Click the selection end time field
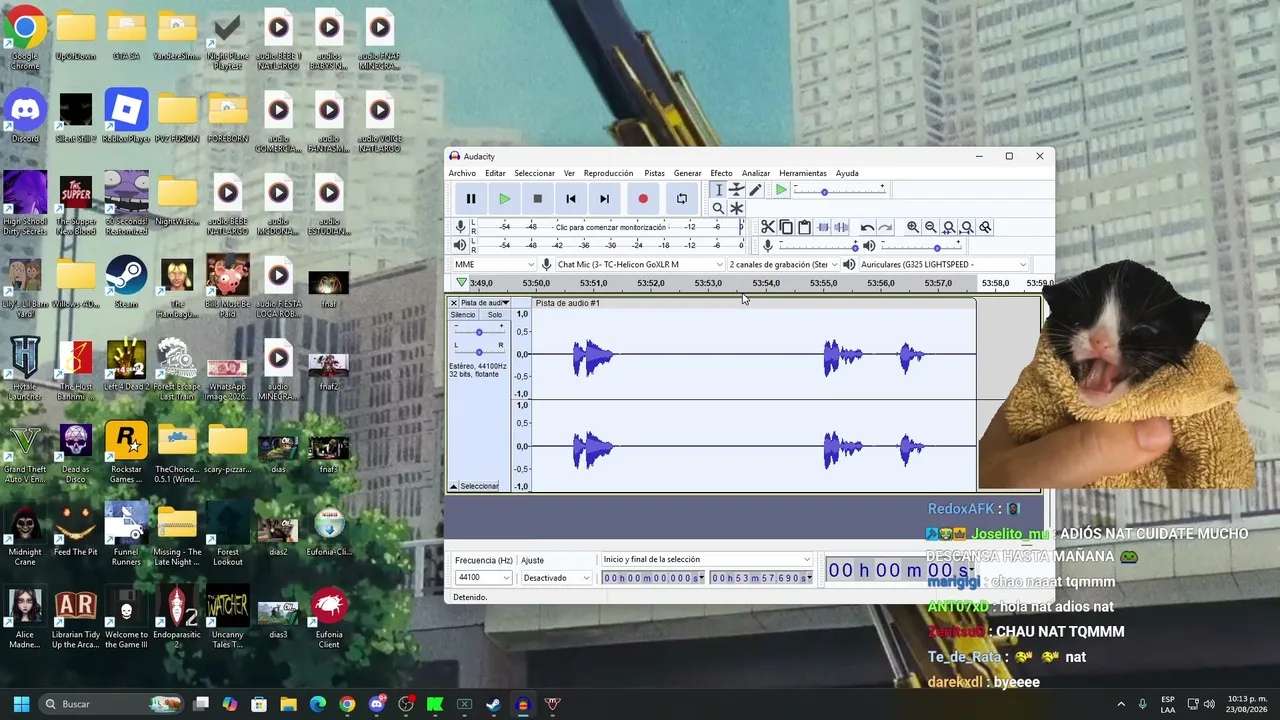 [x=761, y=578]
